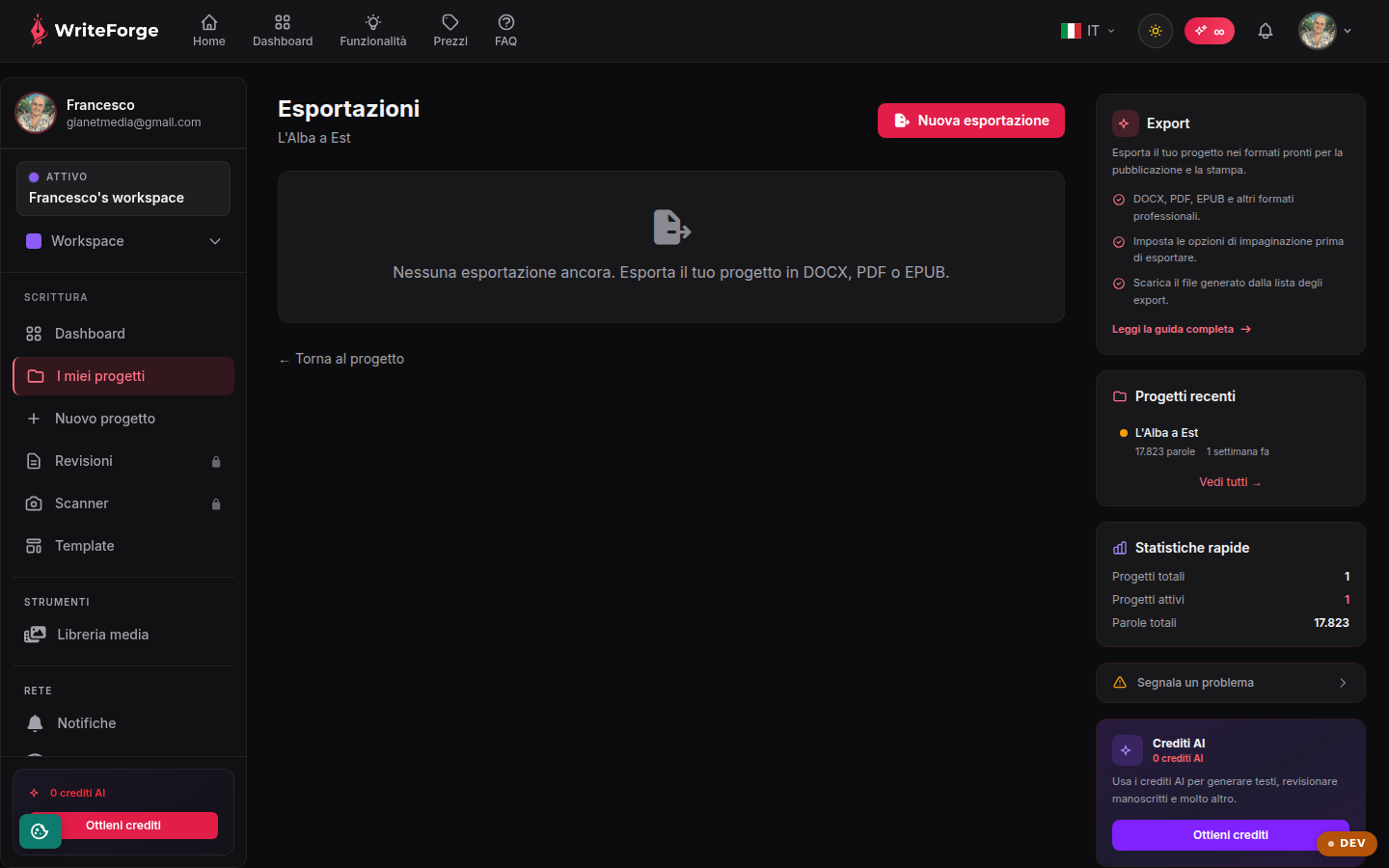Click L'Alba a Est subtitle
The width and height of the screenshot is (1389, 868).
click(x=314, y=138)
